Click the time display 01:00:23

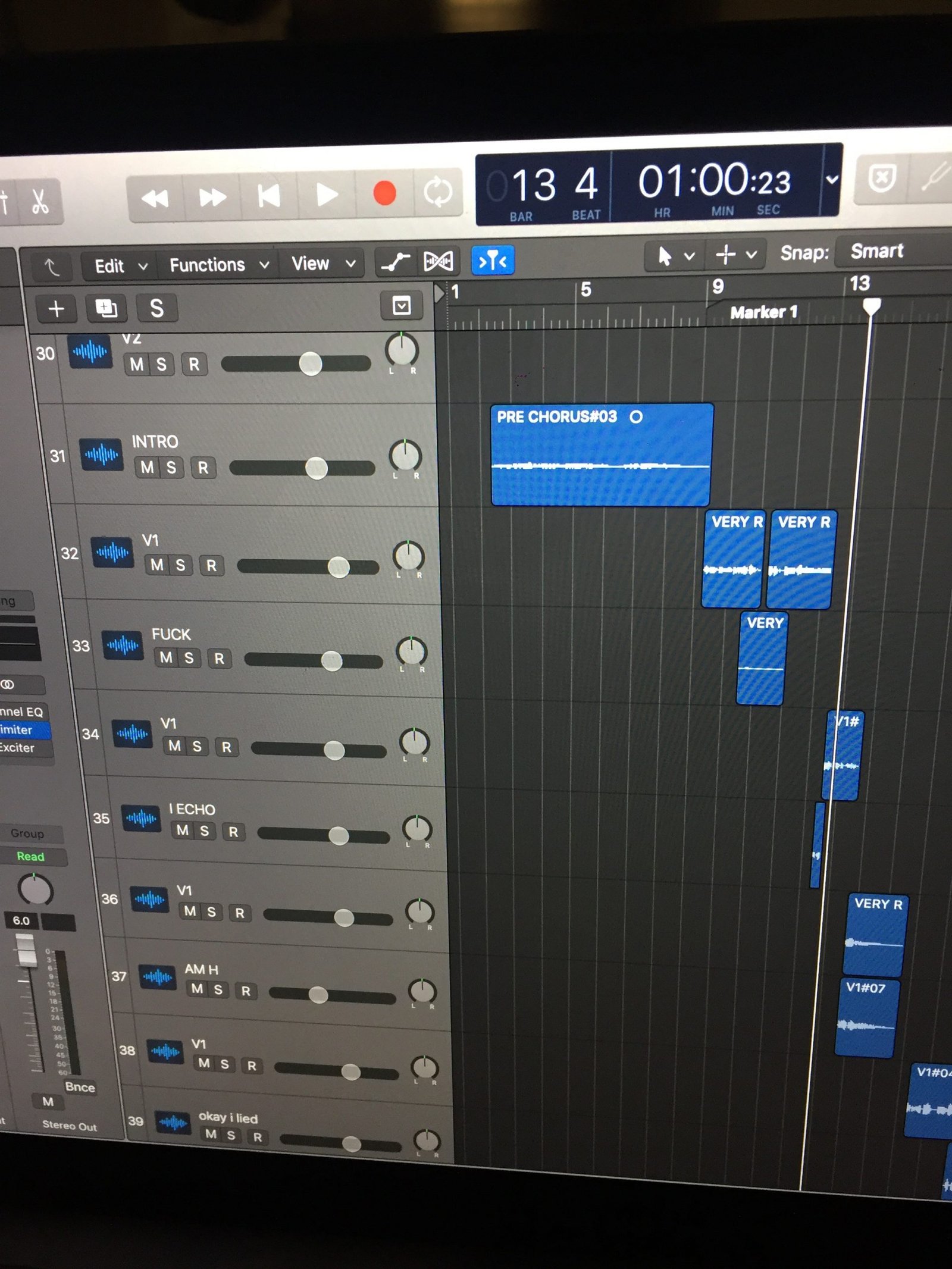pyautogui.click(x=714, y=180)
